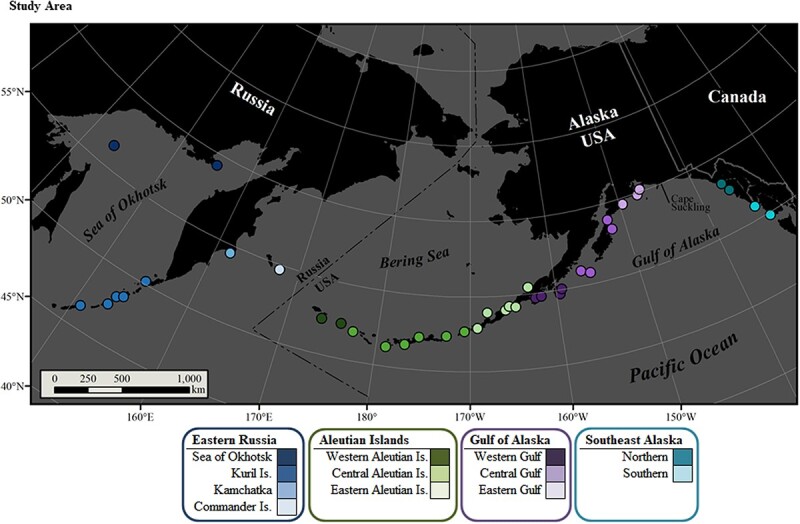The height and width of the screenshot is (524, 800).
Task: Click the 170°W longitude label
Action: pos(470,416)
